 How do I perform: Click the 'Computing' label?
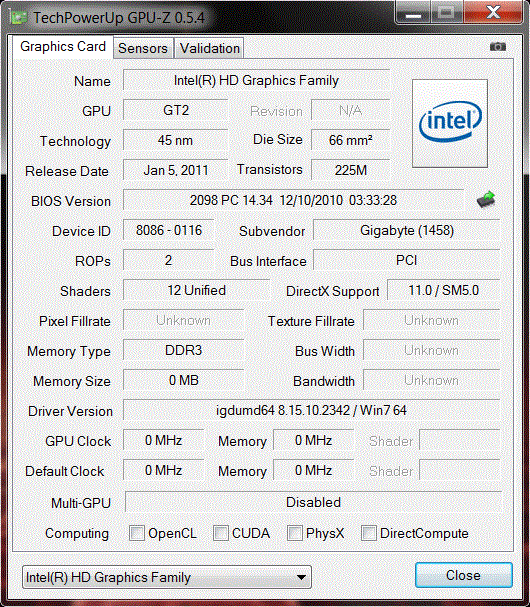click(77, 533)
